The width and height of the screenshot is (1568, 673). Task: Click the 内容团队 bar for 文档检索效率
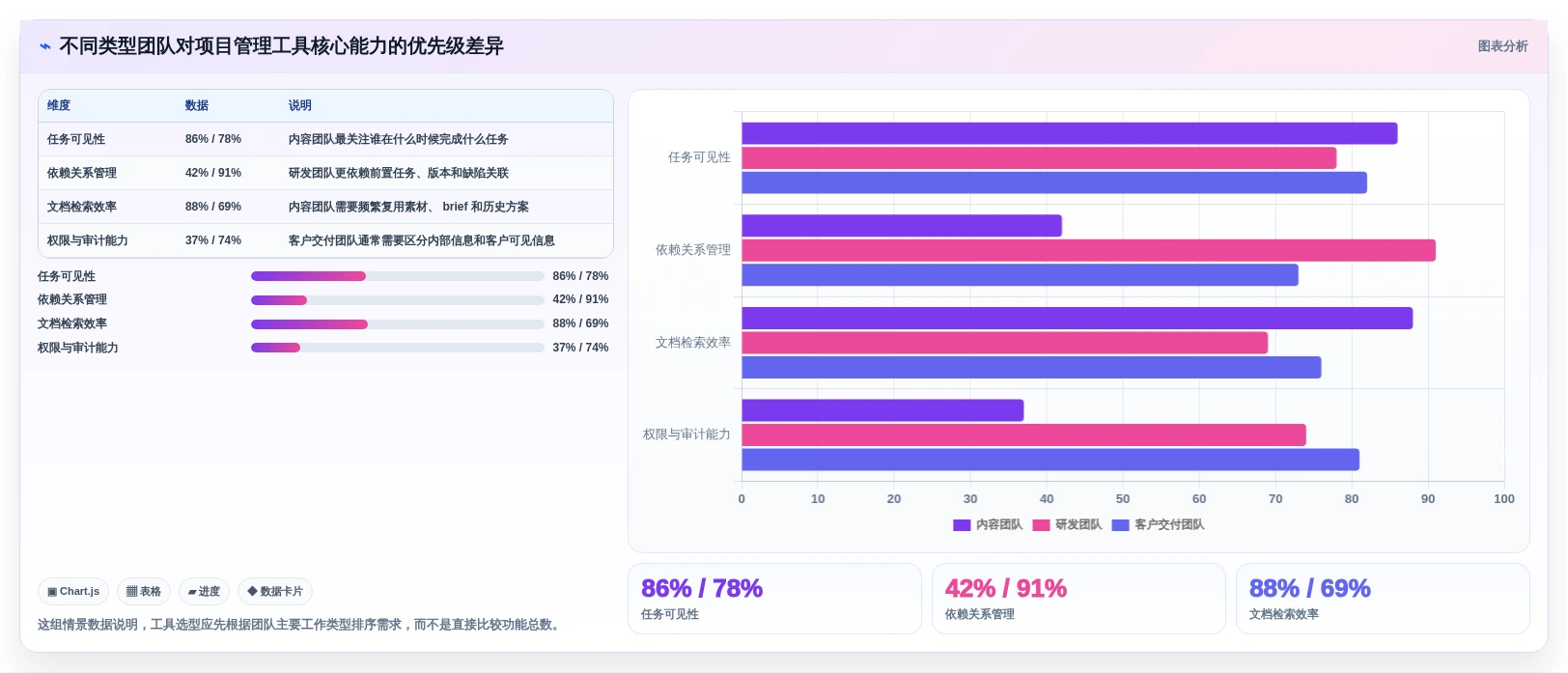[x=1078, y=319]
